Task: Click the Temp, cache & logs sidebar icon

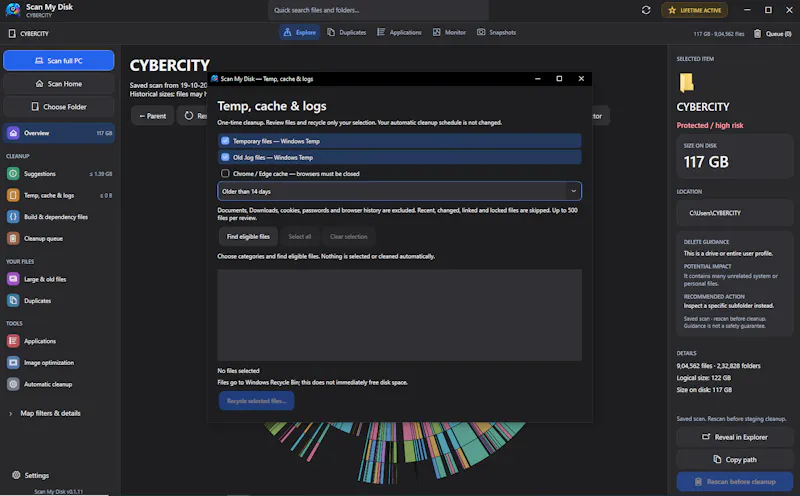Action: [13, 195]
